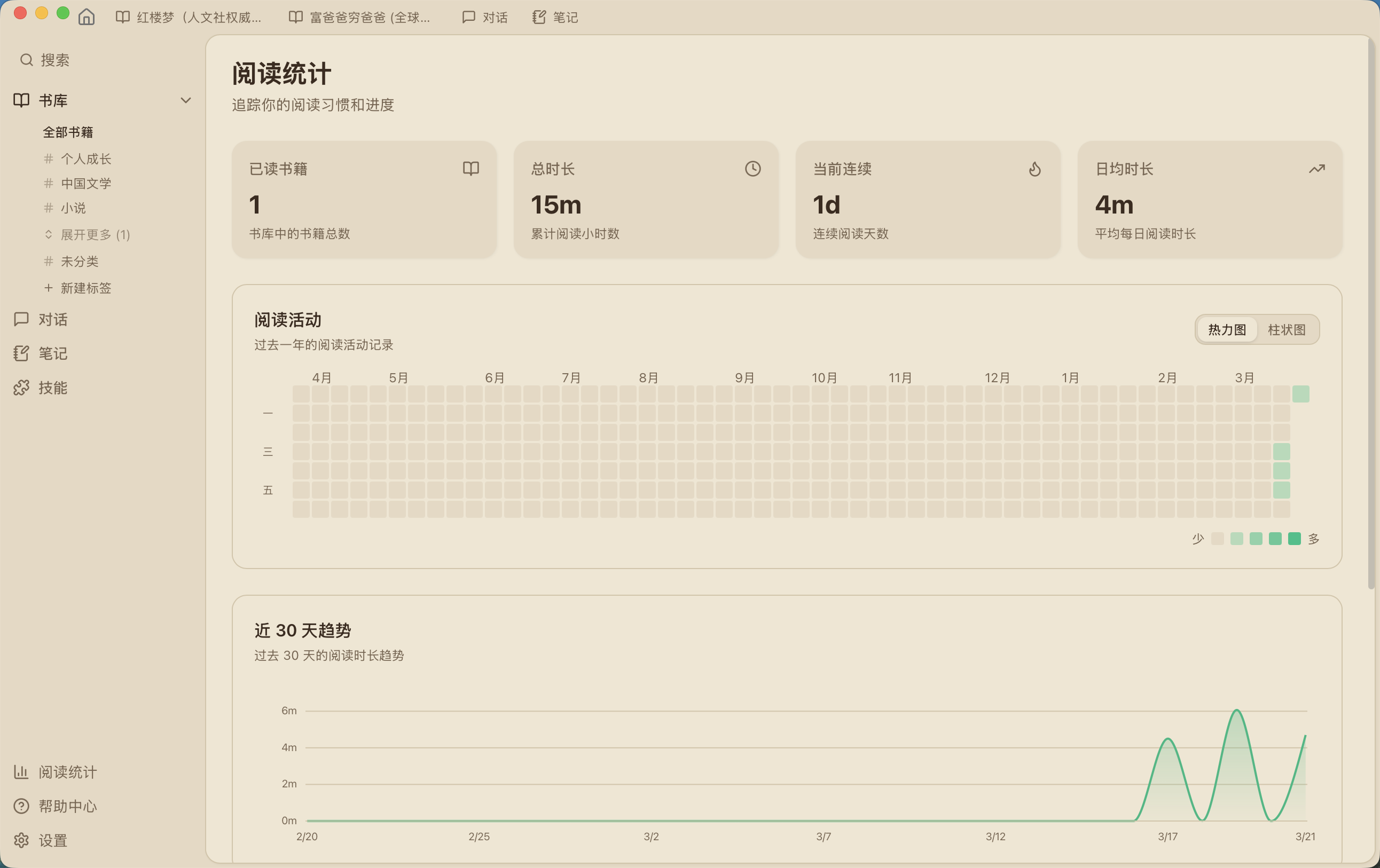Switch to the 富爸爸穷爸爸 book tab
The width and height of the screenshot is (1380, 868).
[x=360, y=17]
